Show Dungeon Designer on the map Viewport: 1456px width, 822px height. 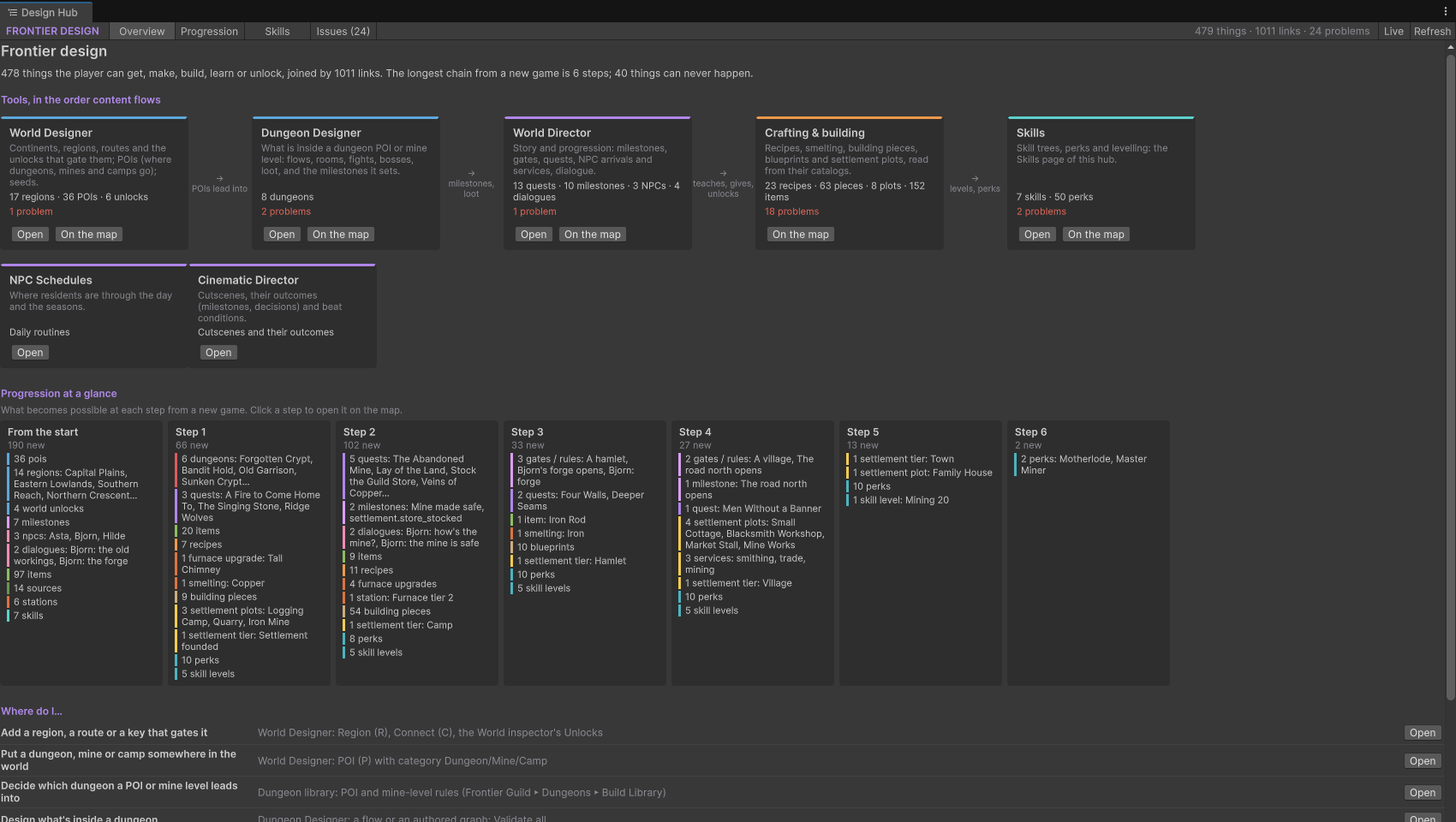(340, 235)
